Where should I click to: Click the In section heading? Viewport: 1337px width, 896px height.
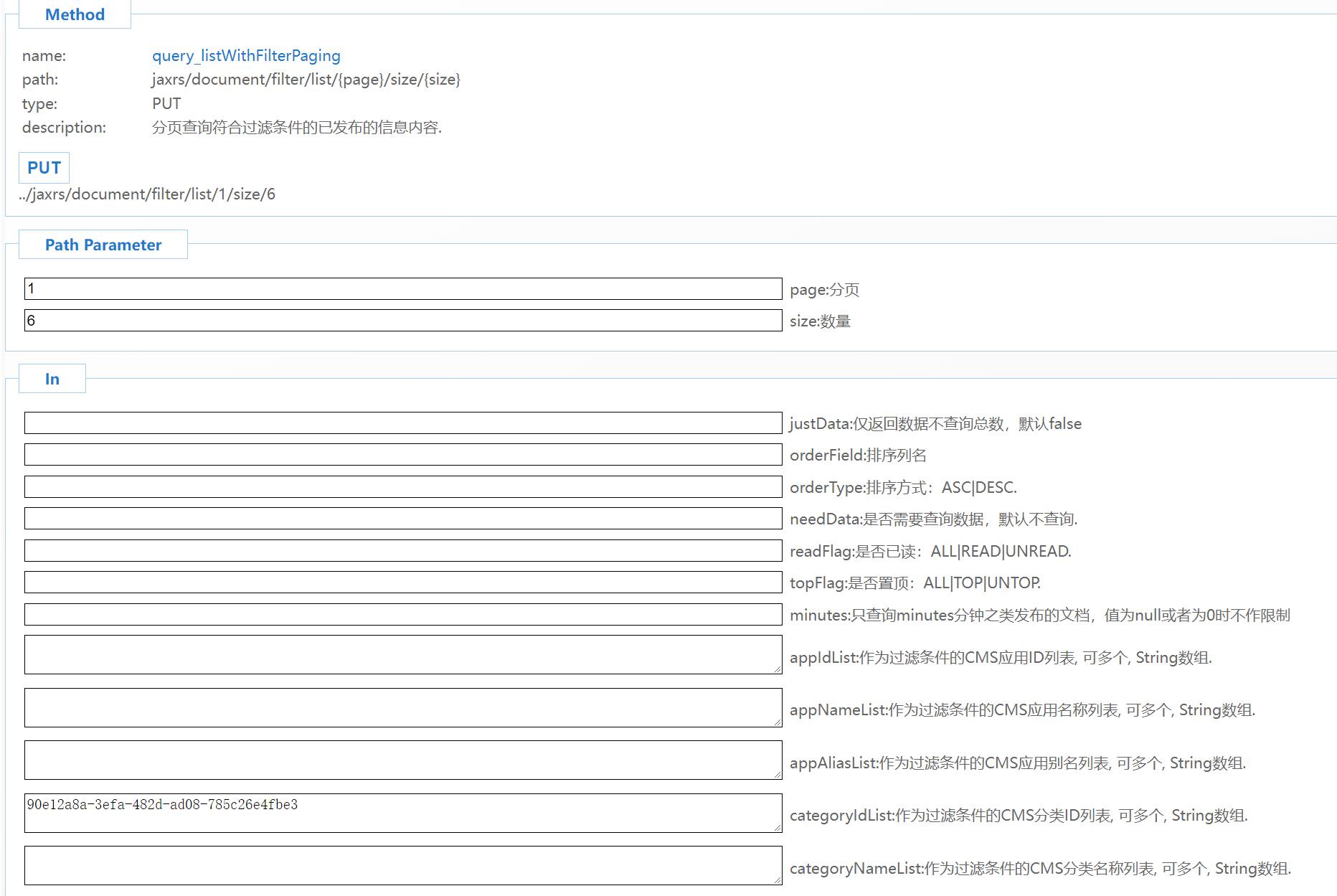coord(52,379)
